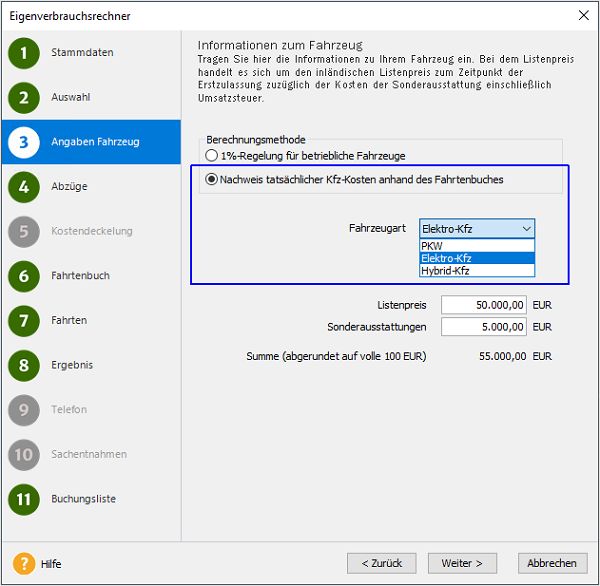Click the Berechnungsmethode group label

(x=256, y=140)
